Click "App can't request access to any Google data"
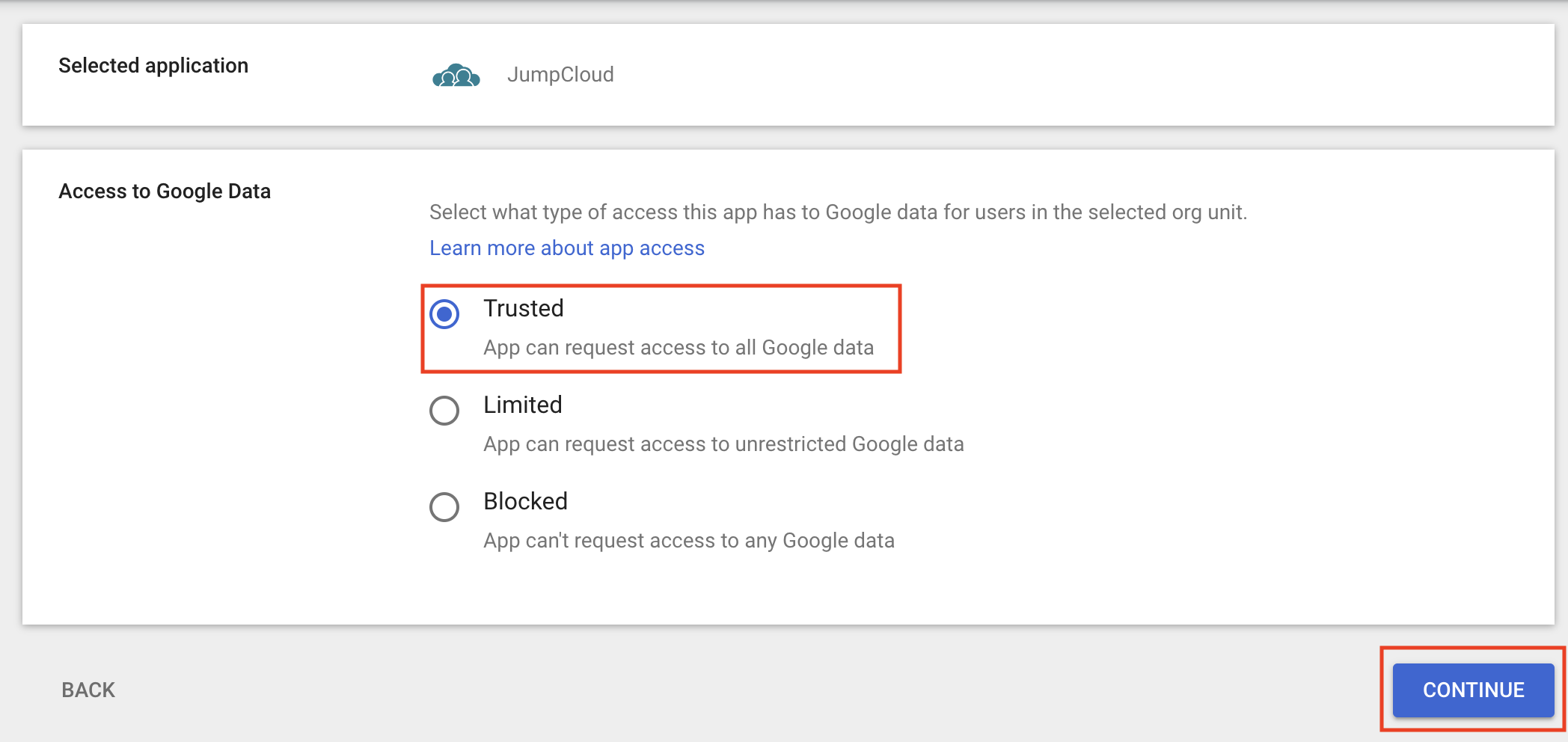This screenshot has width=1568, height=742. tap(688, 541)
